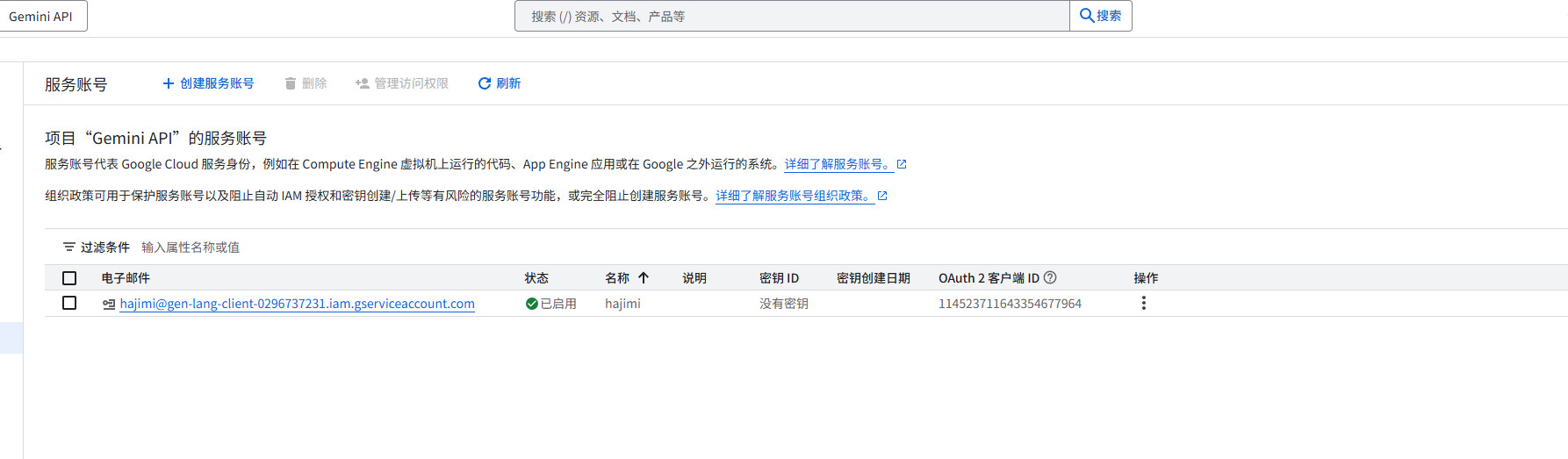Click the service account icon beside hajimi email
Image resolution: width=1568 pixels, height=459 pixels.
click(x=109, y=305)
